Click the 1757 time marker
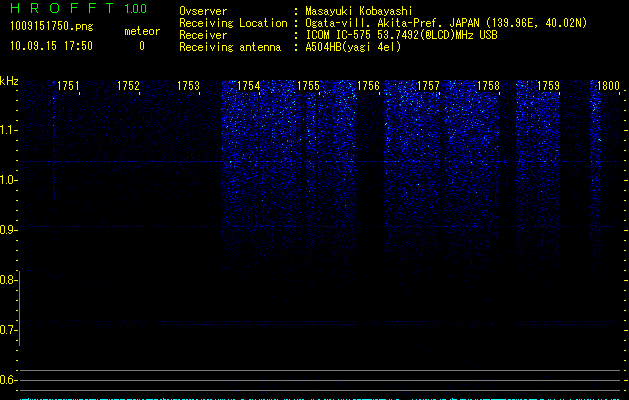Image resolution: width=629 pixels, height=400 pixels. pos(428,86)
